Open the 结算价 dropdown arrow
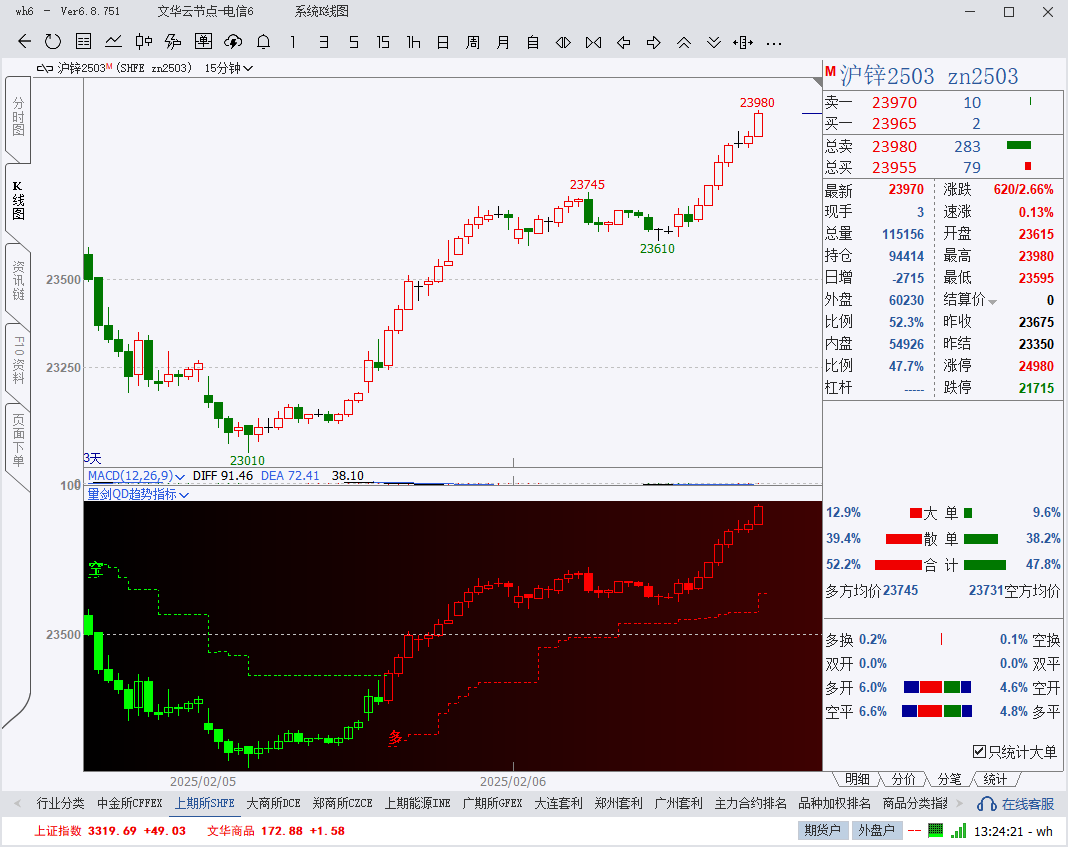The image size is (1068, 847). [992, 301]
